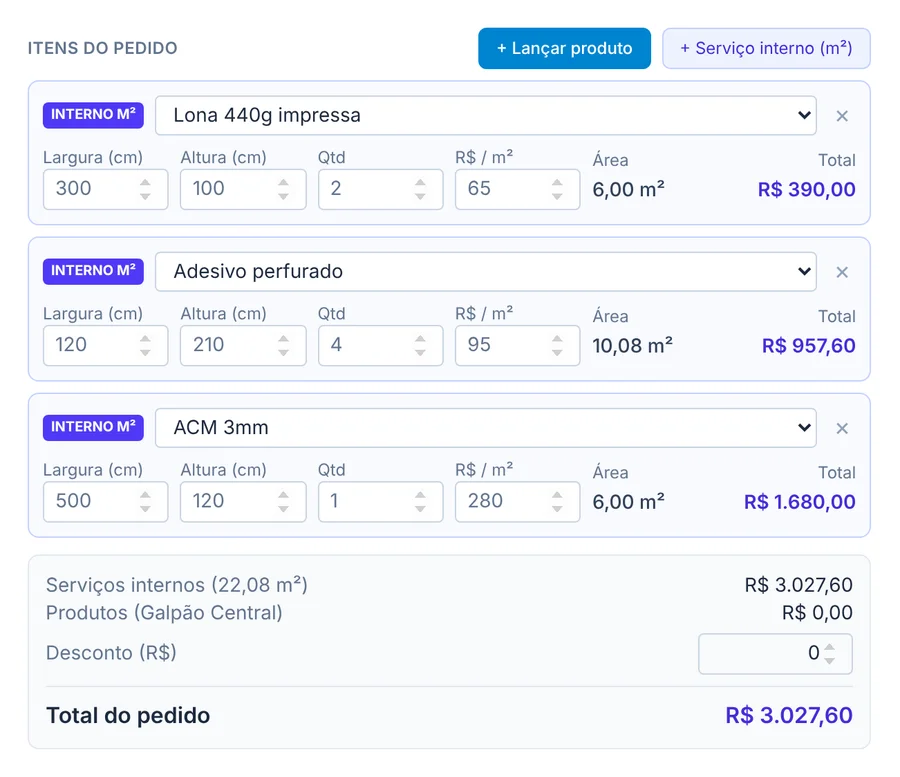Select the Altura field with value 100

pos(243,189)
